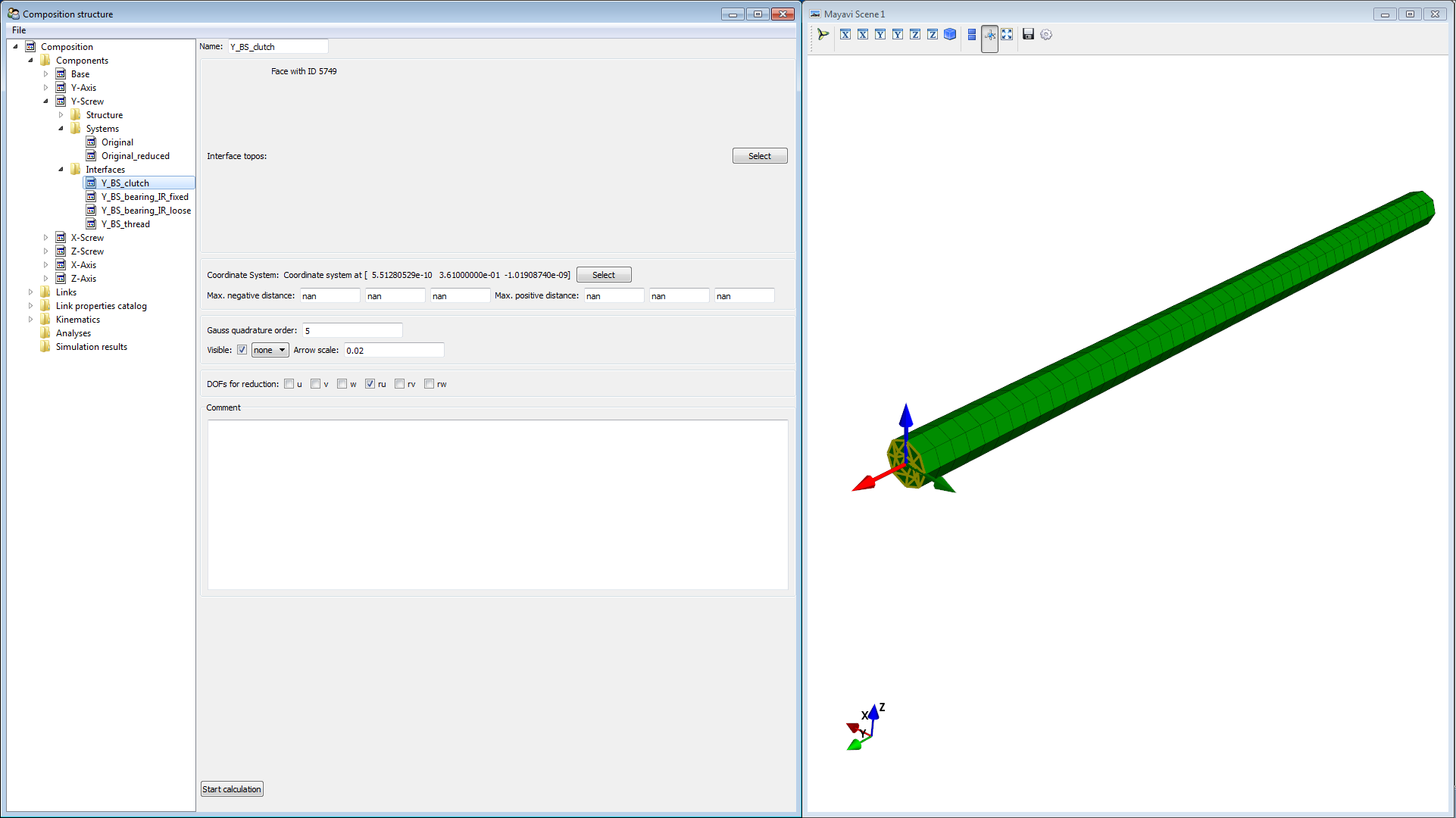Toggle the axes indicator icon
The image size is (1456, 818).
pos(989,35)
